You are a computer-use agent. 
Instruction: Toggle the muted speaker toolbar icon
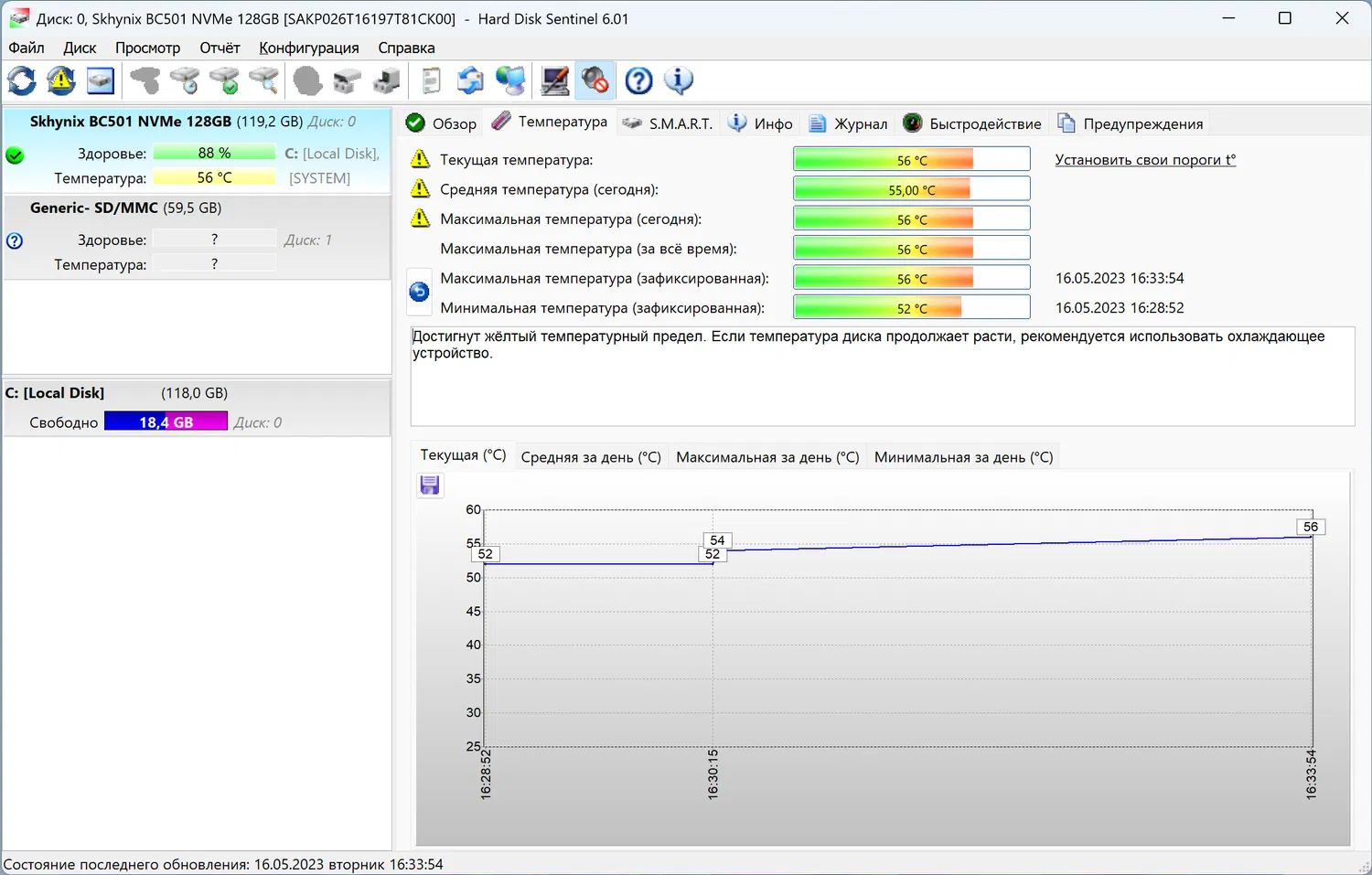click(x=595, y=81)
